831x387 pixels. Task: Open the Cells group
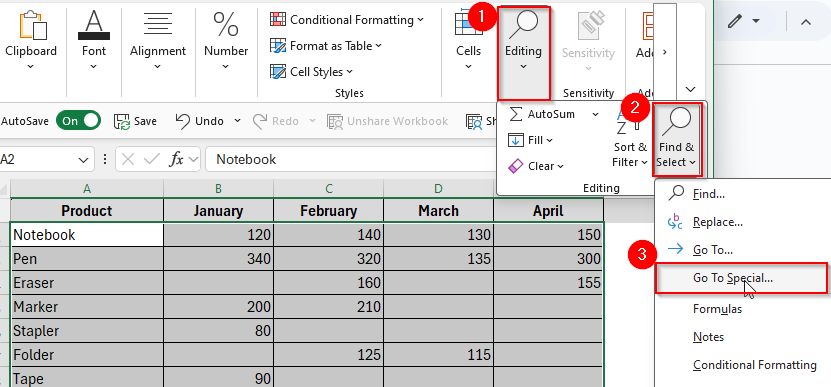pyautogui.click(x=468, y=41)
